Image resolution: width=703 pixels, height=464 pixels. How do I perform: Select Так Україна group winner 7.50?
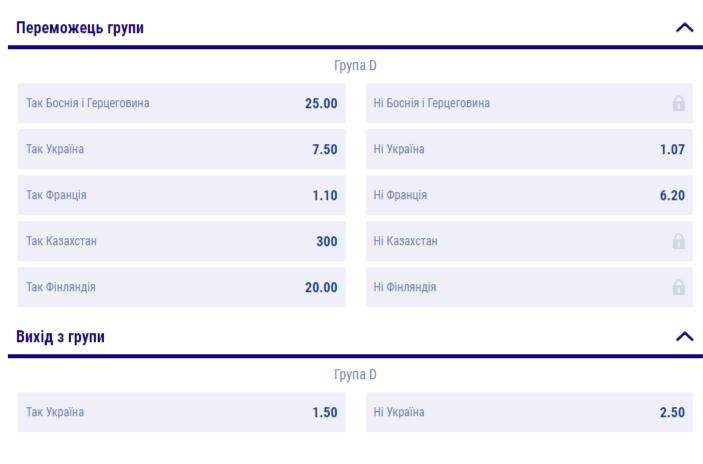coord(181,149)
